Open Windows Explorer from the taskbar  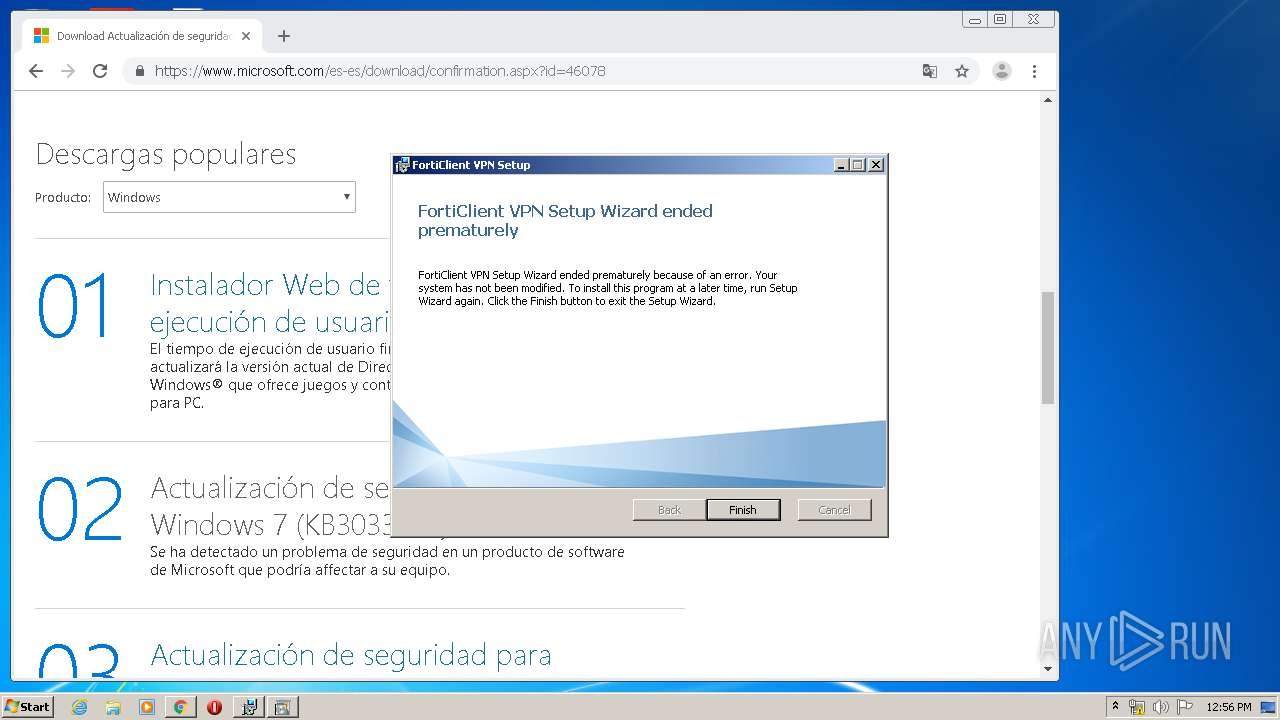(113, 707)
